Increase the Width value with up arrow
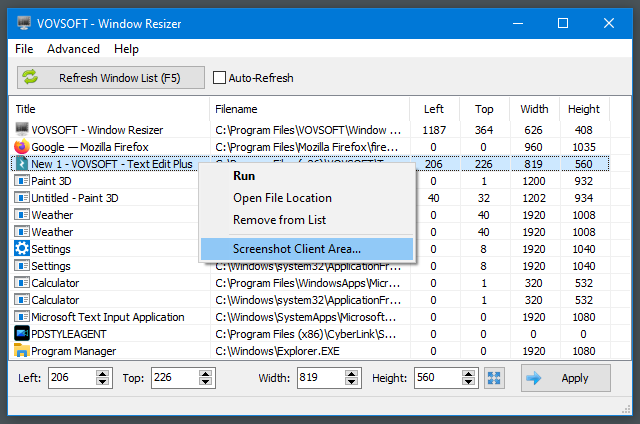 click(351, 373)
